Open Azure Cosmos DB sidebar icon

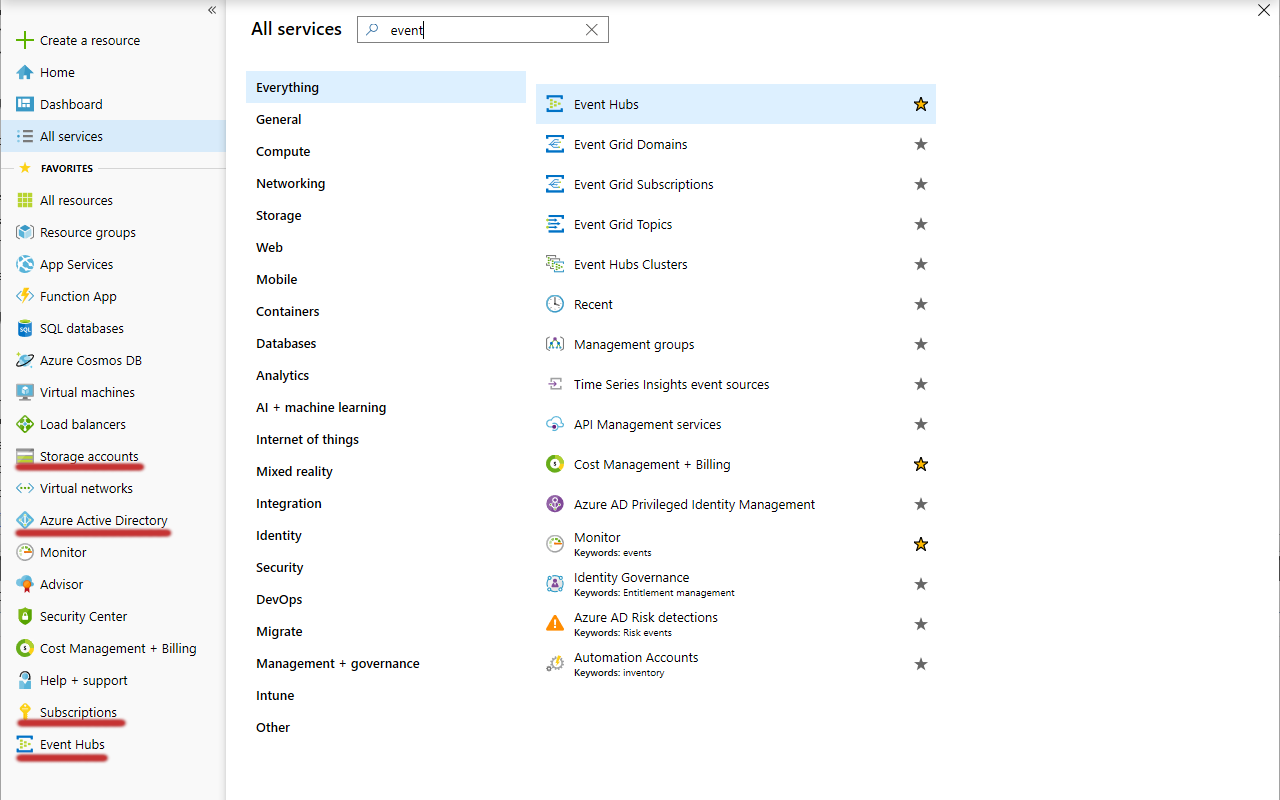[25, 360]
